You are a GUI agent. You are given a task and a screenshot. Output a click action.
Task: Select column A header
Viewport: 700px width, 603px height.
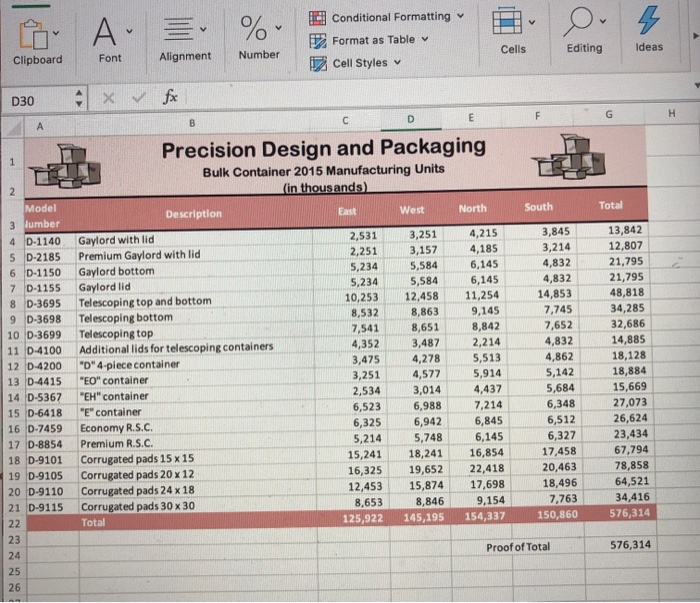(x=40, y=126)
